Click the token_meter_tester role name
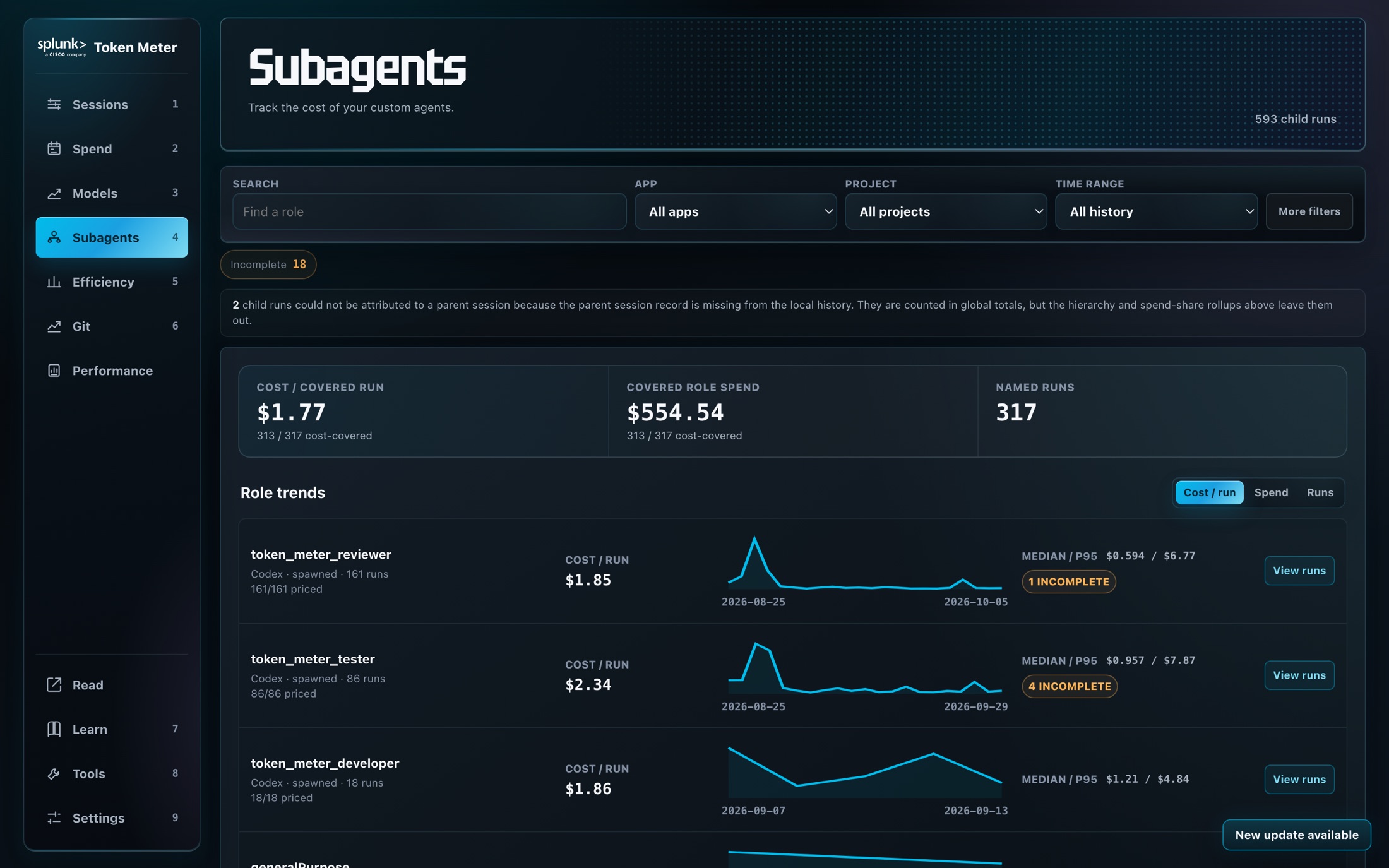The width and height of the screenshot is (1389, 868). 313,659
